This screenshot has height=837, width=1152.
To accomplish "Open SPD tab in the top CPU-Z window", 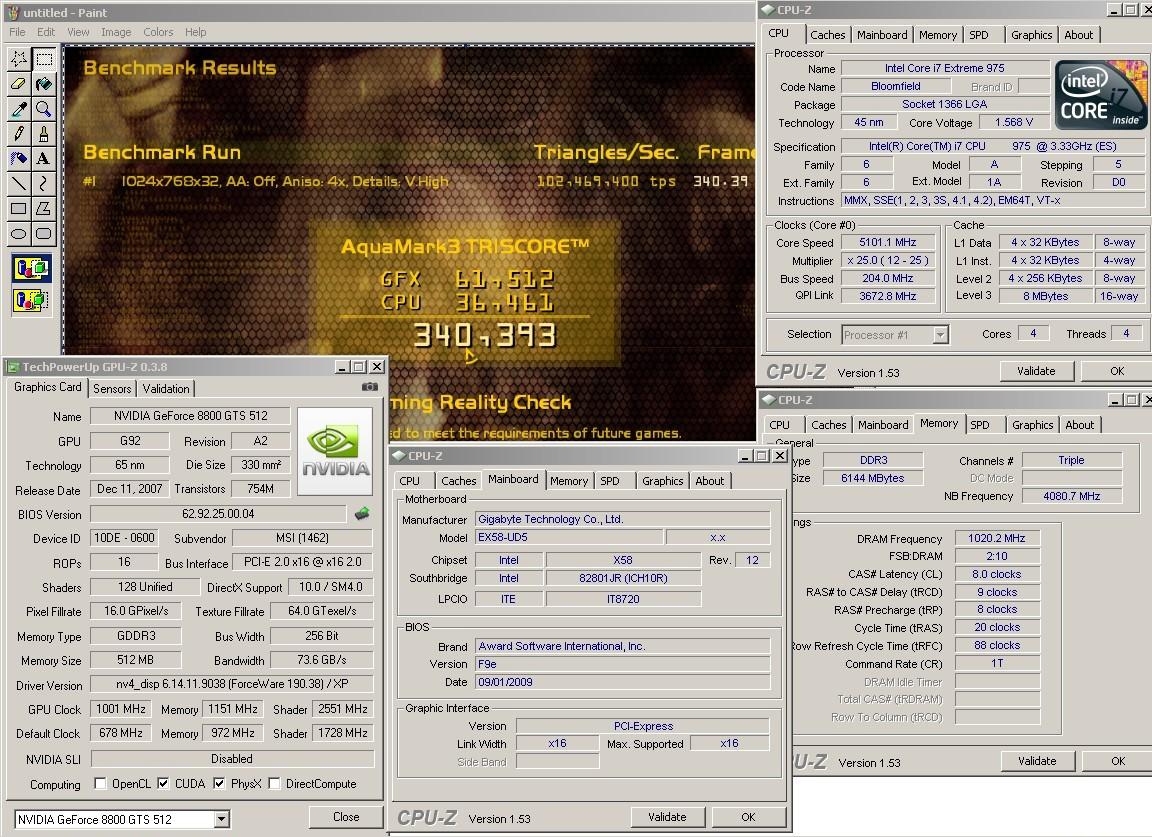I will click(x=979, y=35).
